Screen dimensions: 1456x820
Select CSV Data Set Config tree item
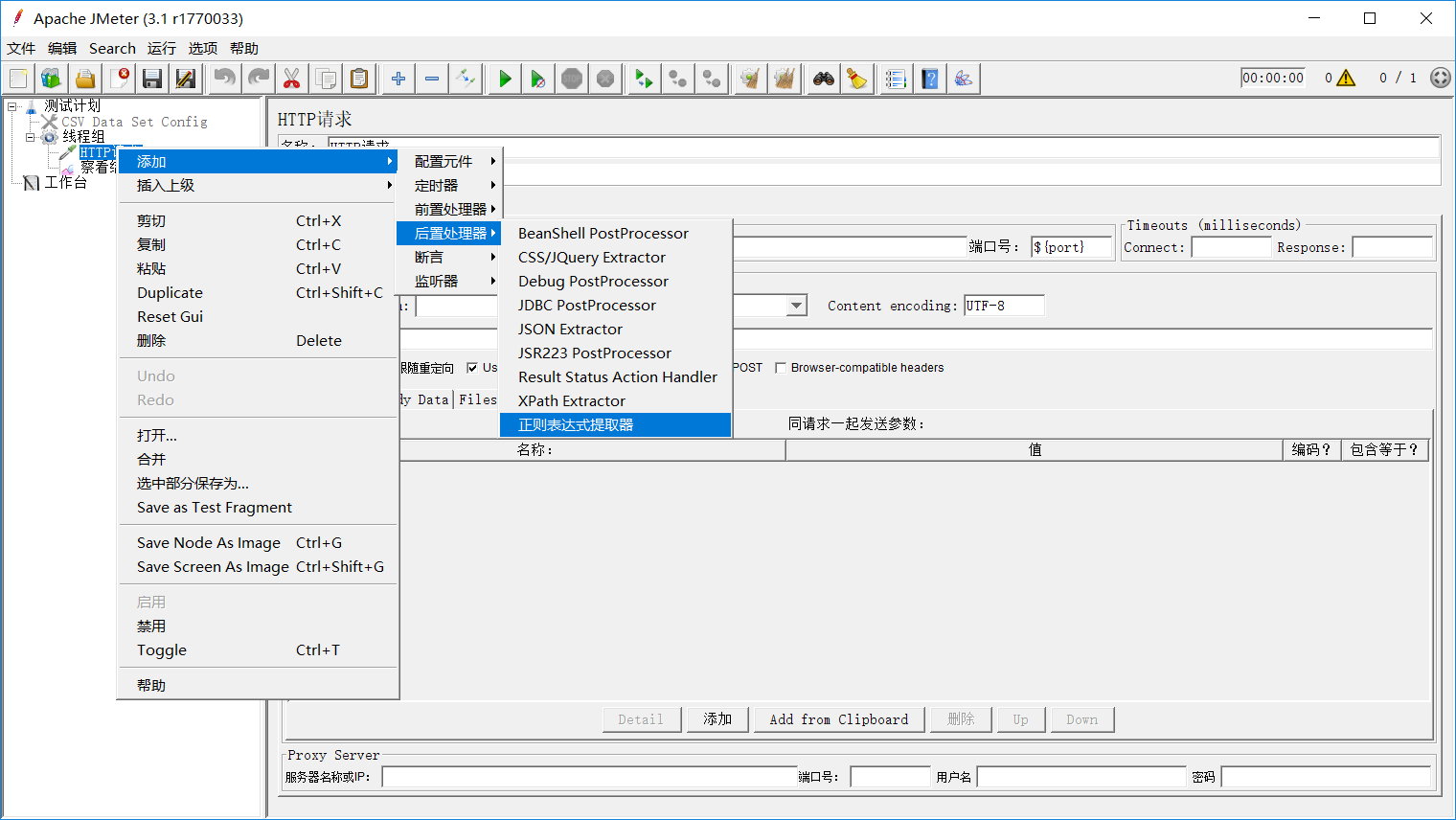click(134, 122)
